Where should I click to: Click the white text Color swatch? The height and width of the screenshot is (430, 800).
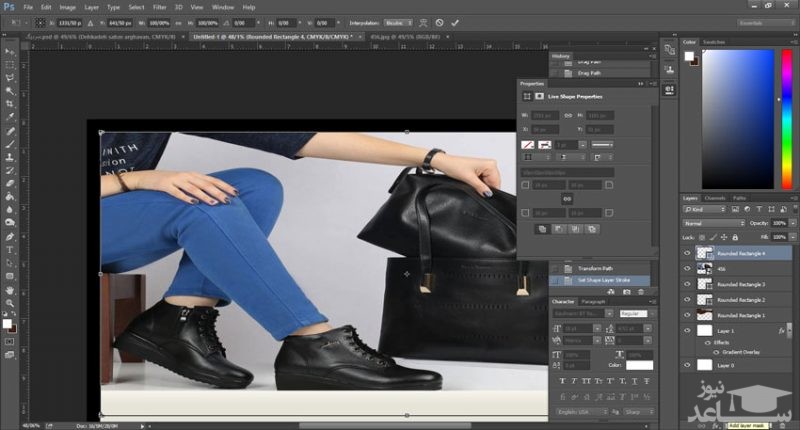coord(640,365)
